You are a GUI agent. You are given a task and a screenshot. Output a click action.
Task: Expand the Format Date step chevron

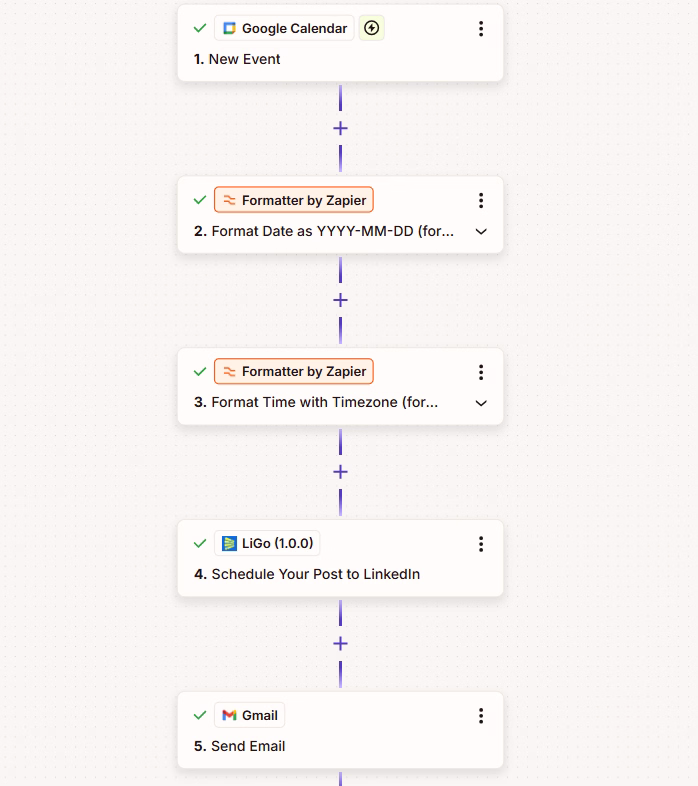point(481,231)
